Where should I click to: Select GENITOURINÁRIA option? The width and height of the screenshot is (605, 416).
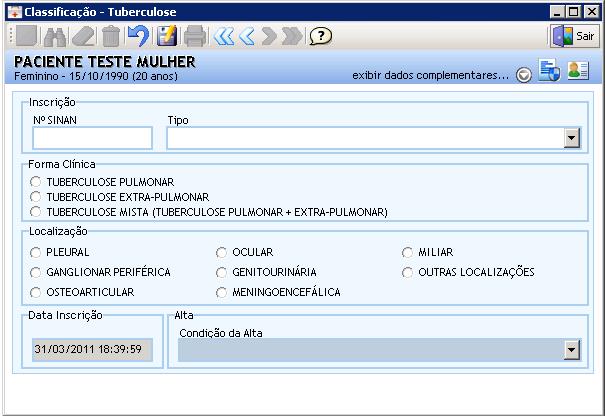(x=221, y=272)
